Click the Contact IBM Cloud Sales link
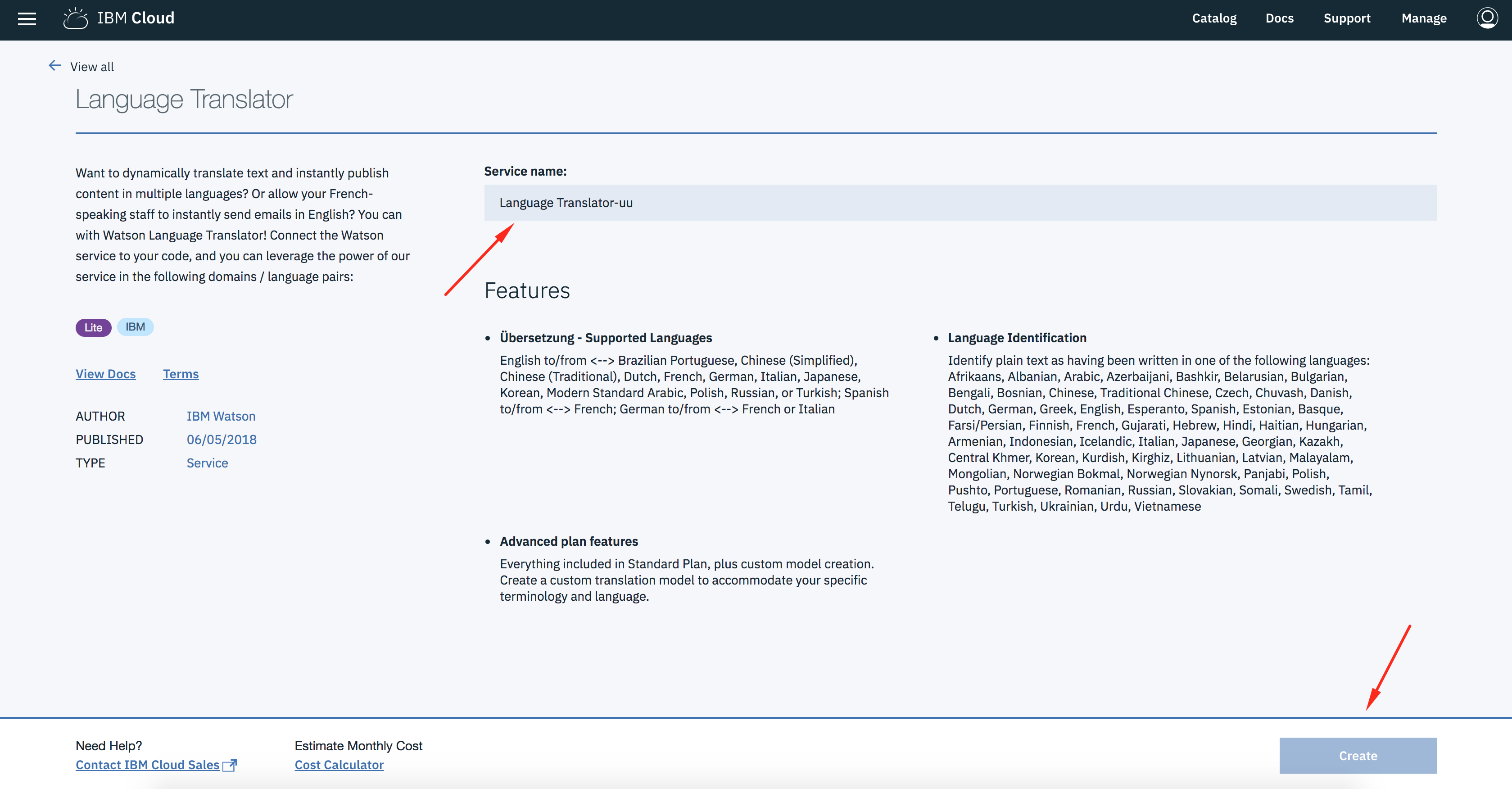This screenshot has width=1512, height=789. [x=147, y=765]
